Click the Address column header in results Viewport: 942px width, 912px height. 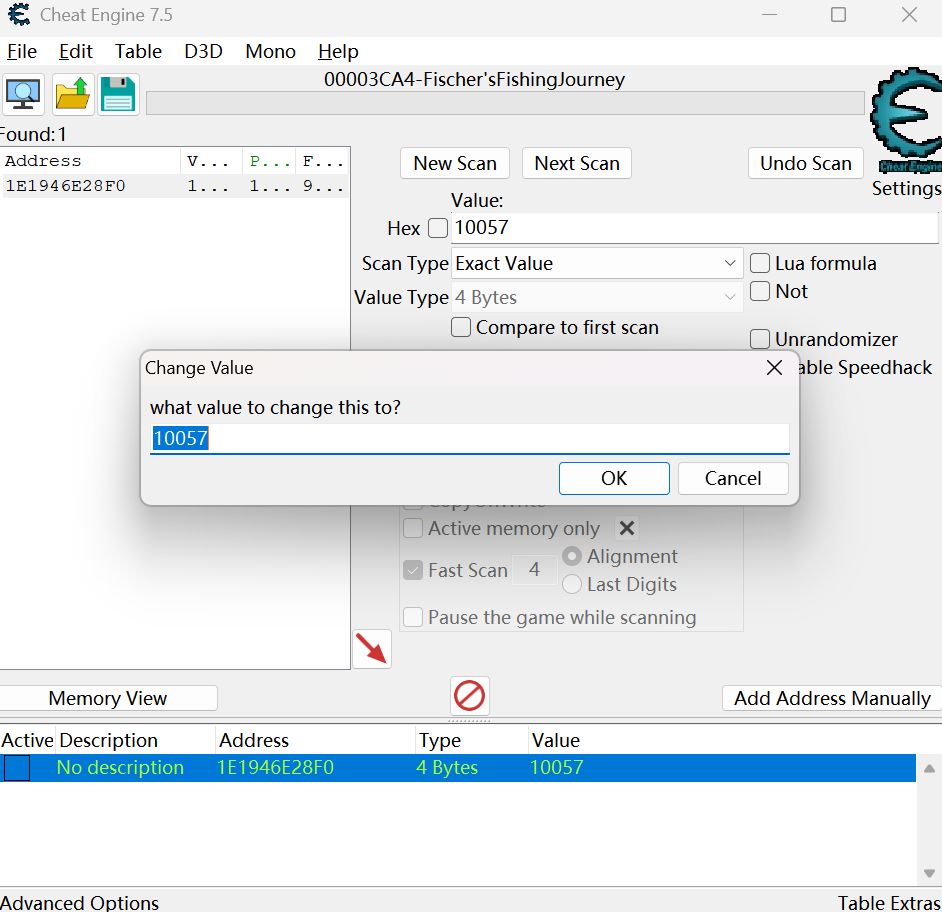90,161
